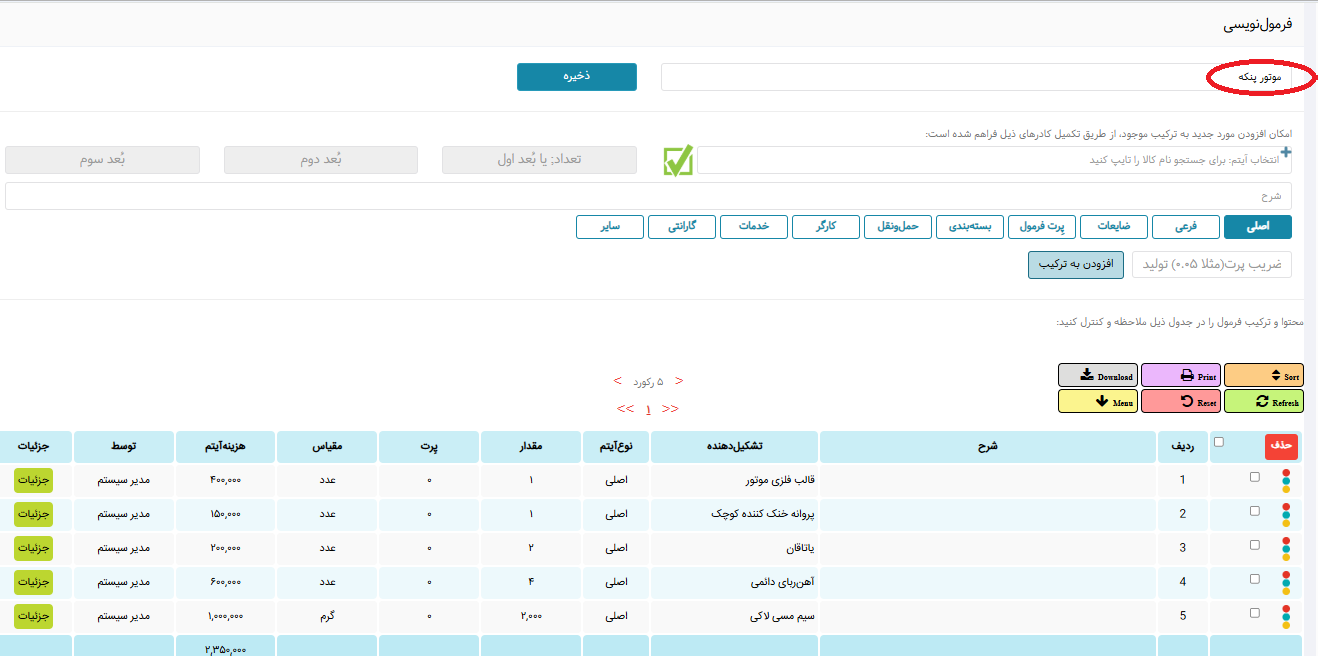Click the red حذف delete button
The image size is (1318, 656).
pyautogui.click(x=1281, y=447)
